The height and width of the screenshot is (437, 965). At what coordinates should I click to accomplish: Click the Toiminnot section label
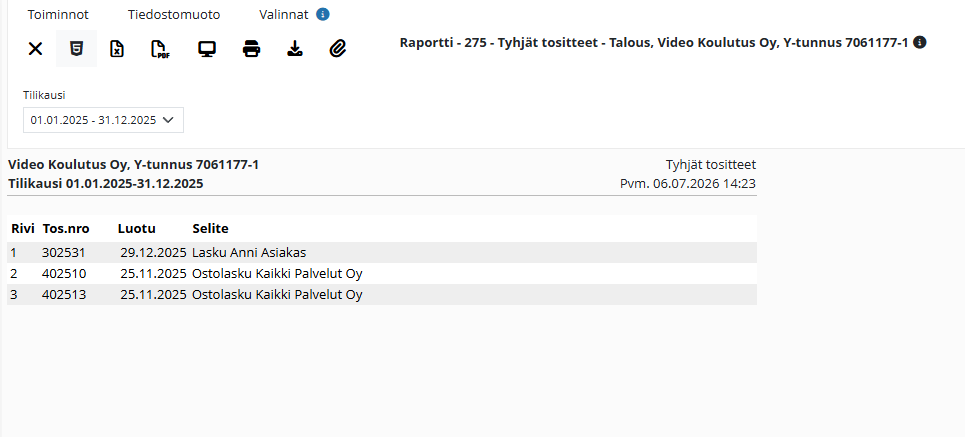pyautogui.click(x=58, y=15)
